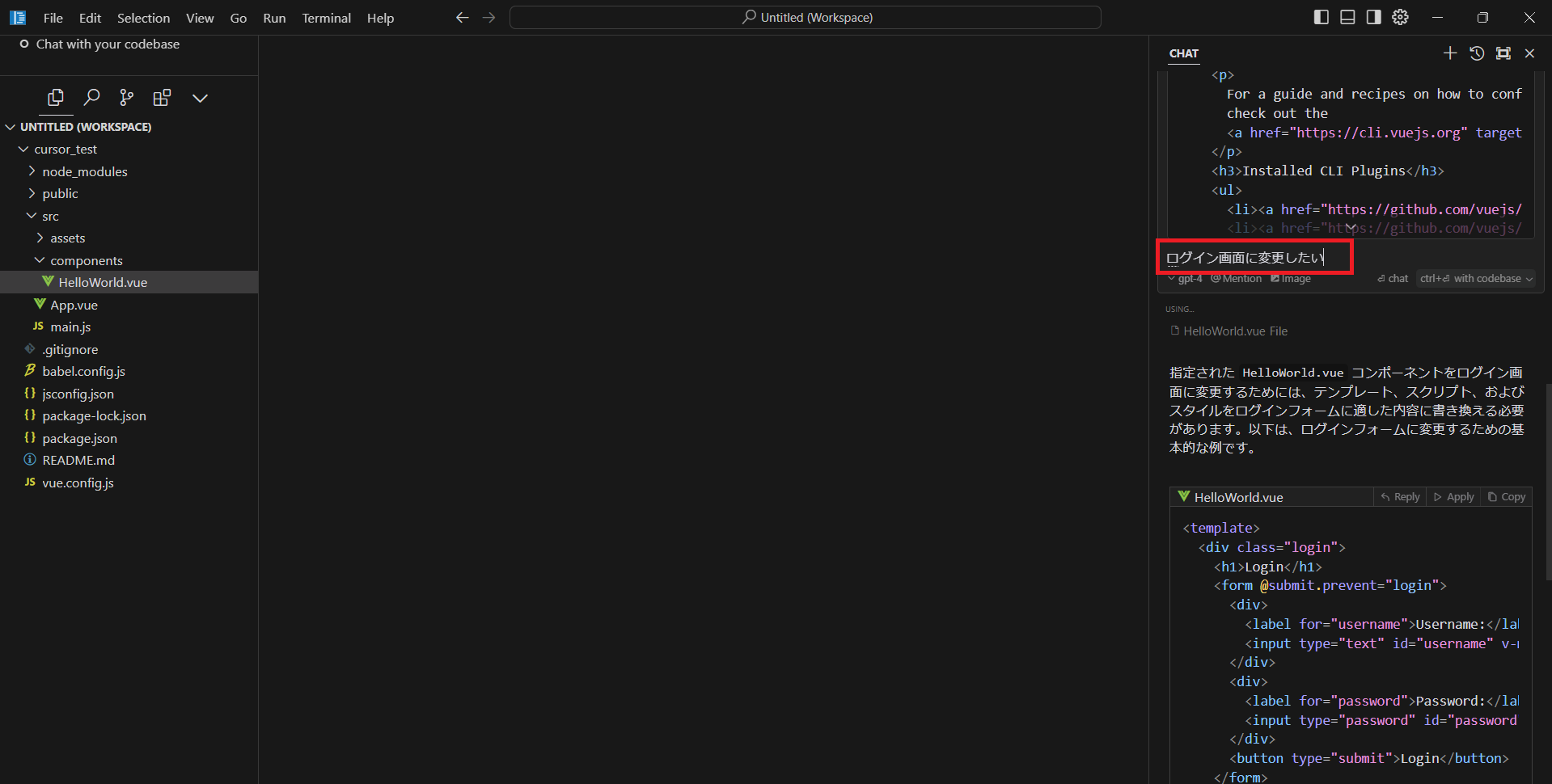This screenshot has height=784, width=1552.
Task: Open the View menu
Action: click(x=200, y=18)
